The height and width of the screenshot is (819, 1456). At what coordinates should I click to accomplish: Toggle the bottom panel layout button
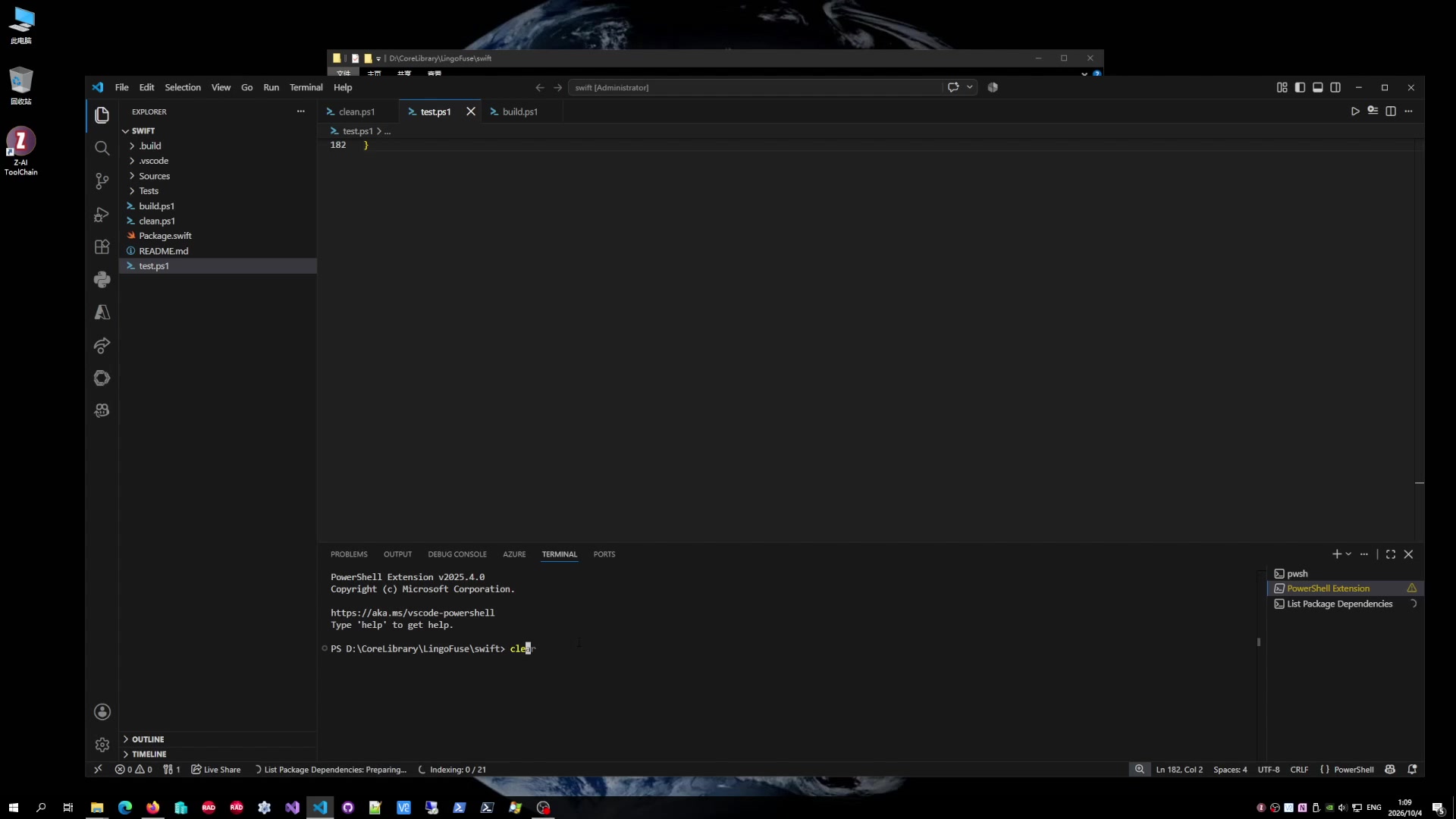click(1318, 87)
